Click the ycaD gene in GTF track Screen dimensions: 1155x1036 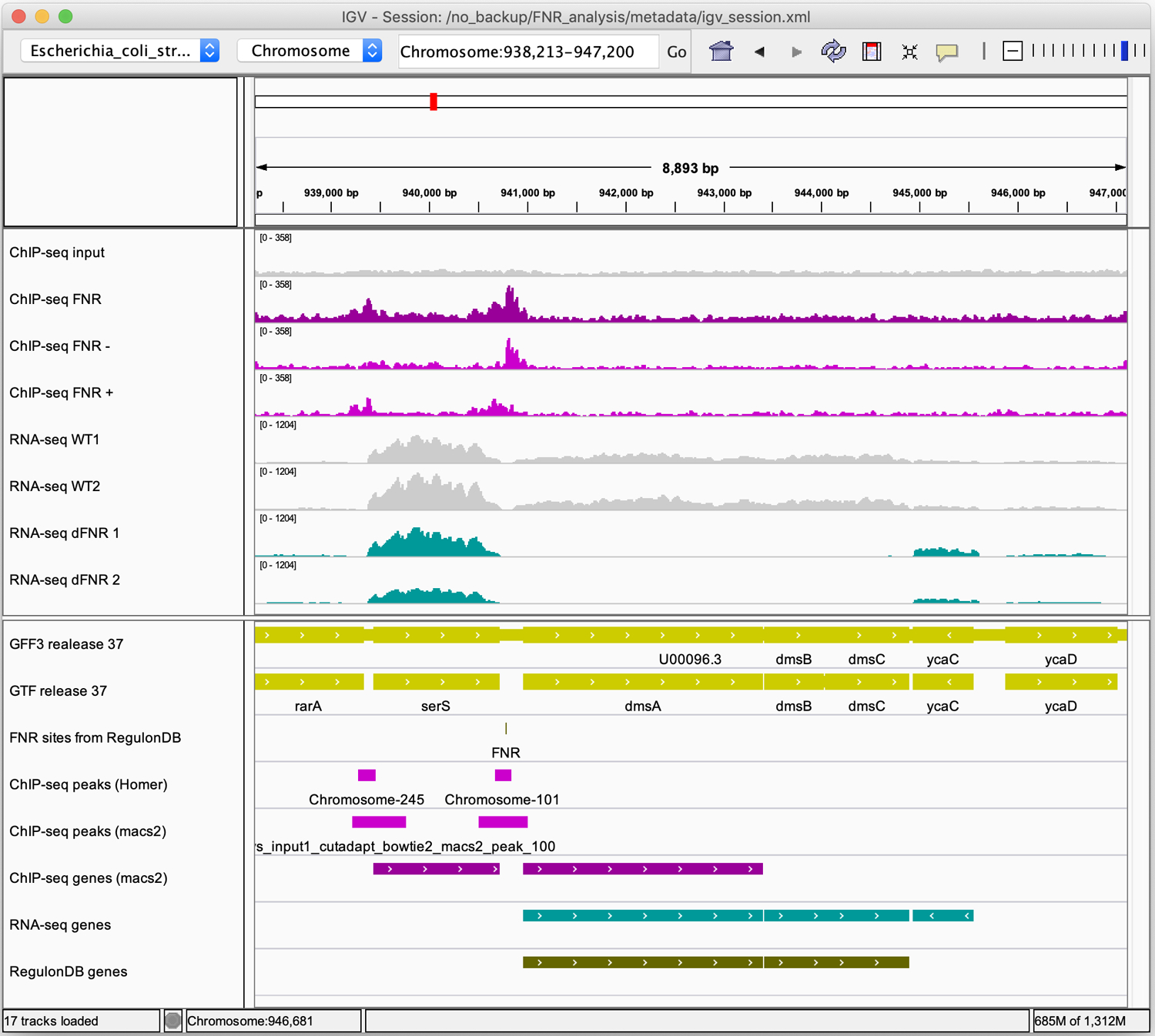pos(1061,682)
